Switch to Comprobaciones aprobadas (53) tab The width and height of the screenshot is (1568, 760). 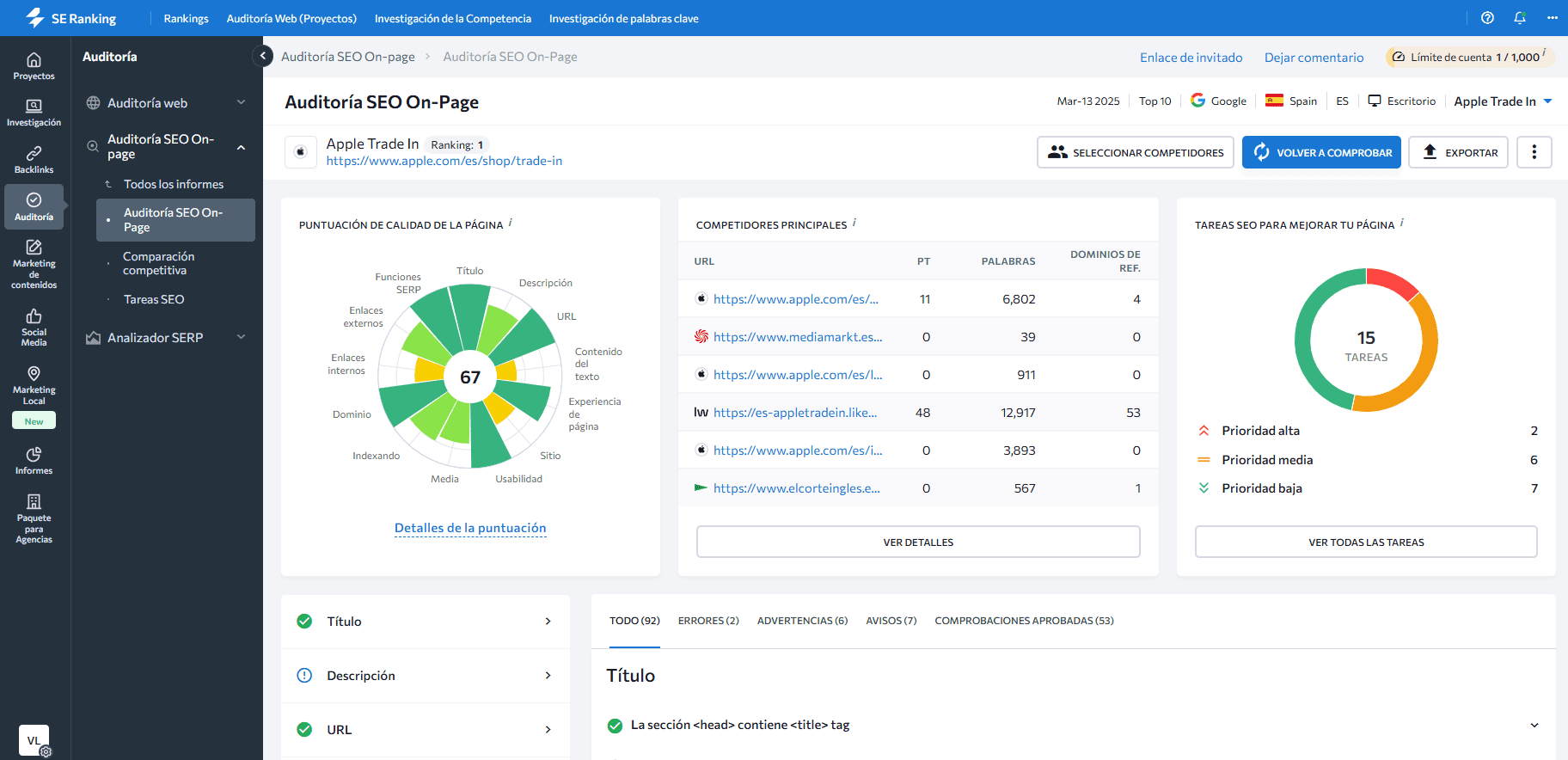point(1024,621)
